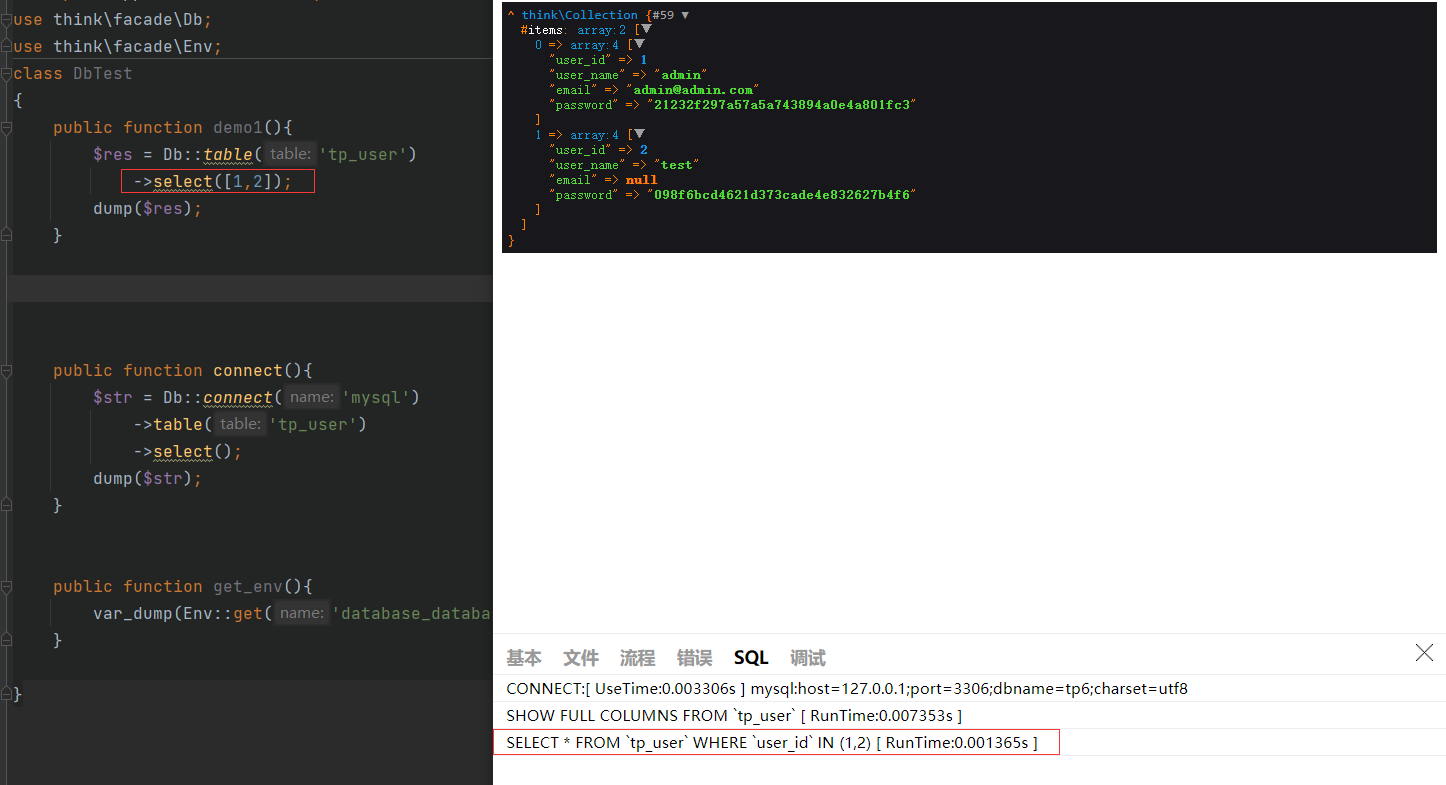
Task: Click the class DbTest declaration
Action: tap(73, 73)
